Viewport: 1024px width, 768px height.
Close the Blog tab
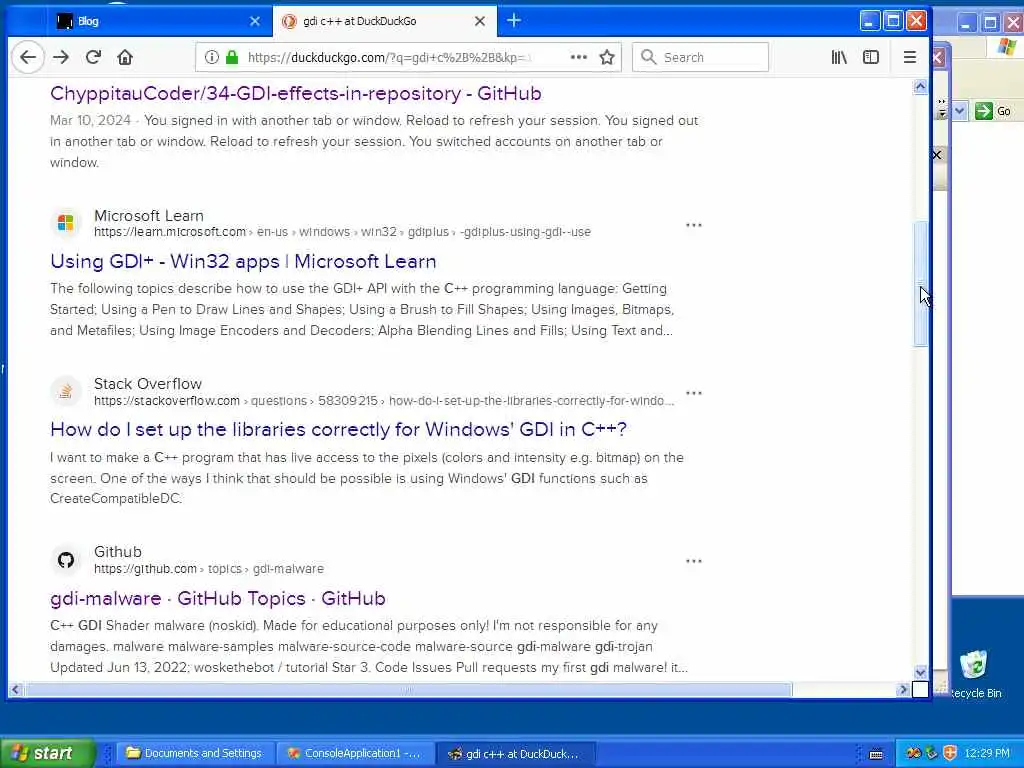(255, 21)
